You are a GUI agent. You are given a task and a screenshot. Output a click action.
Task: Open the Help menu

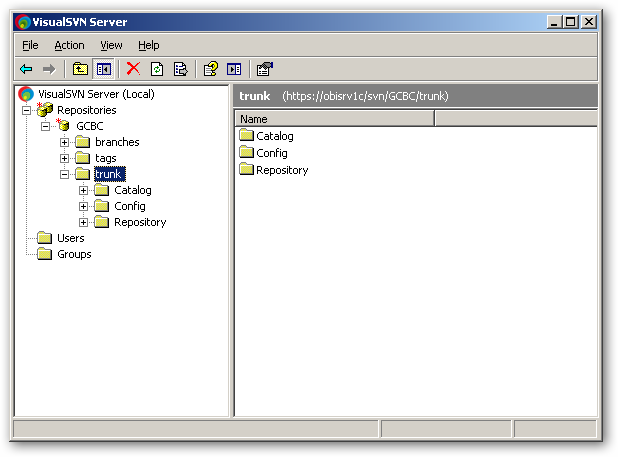pyautogui.click(x=149, y=45)
